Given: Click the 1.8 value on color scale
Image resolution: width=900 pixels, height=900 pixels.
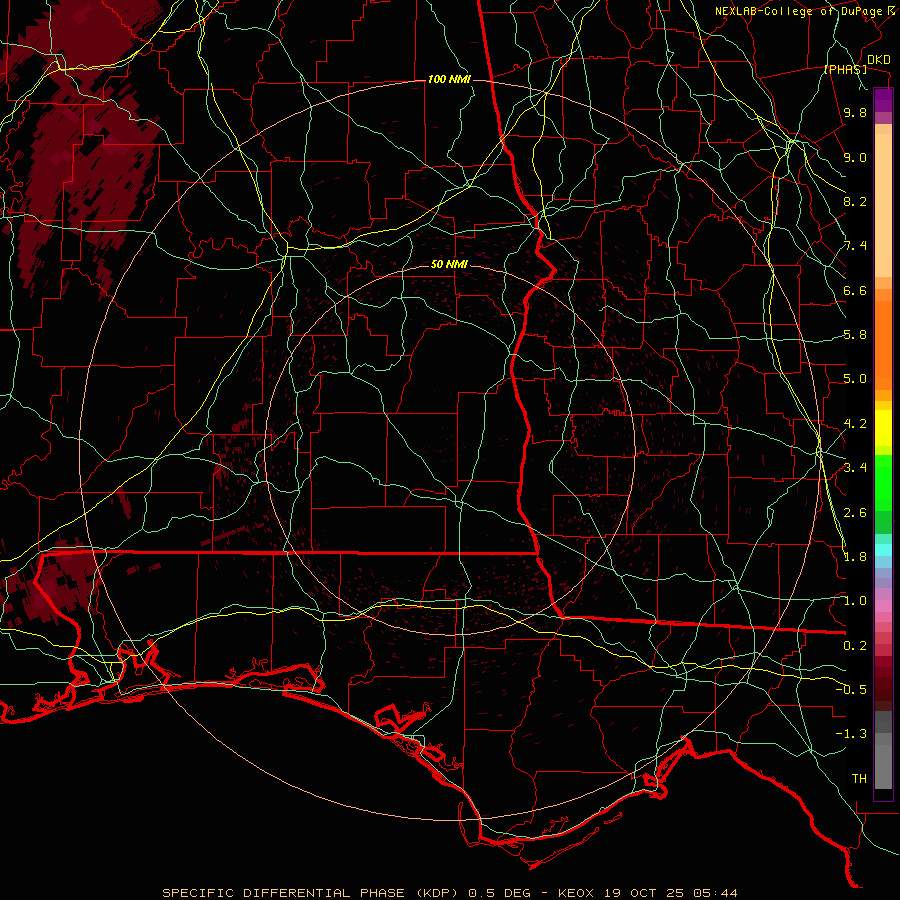Looking at the screenshot, I should [855, 557].
